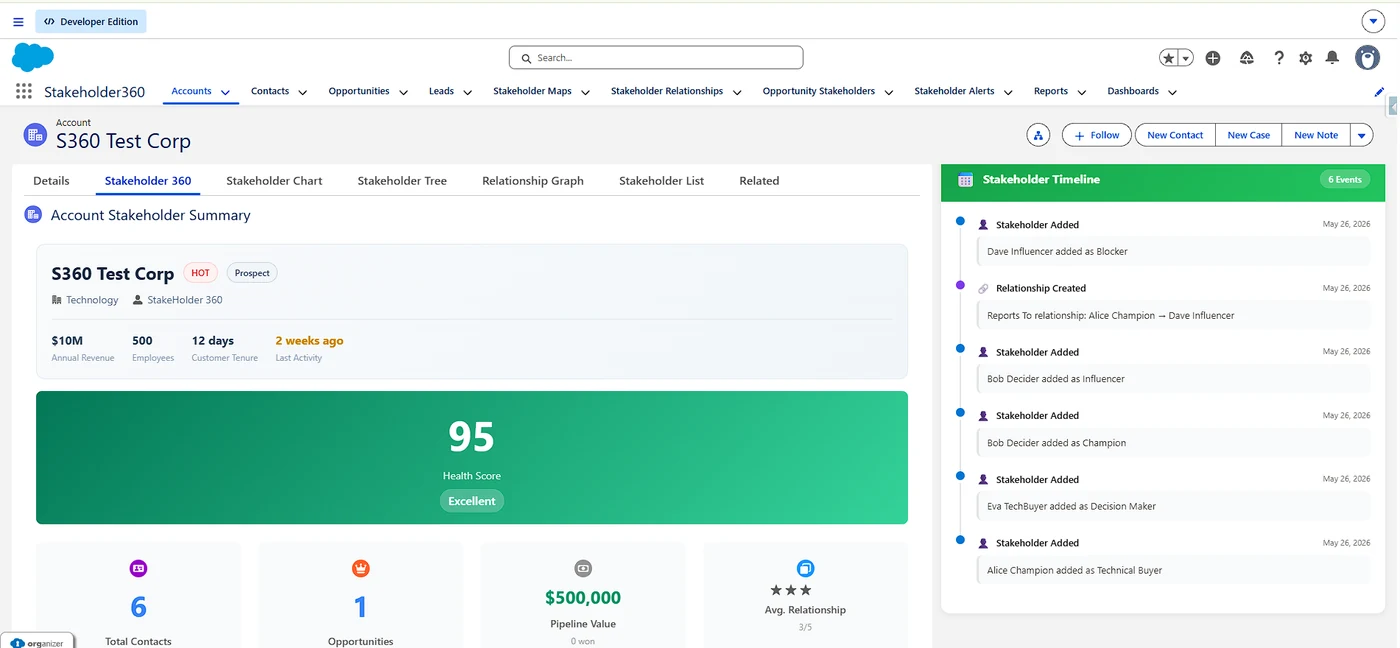This screenshot has width=1400, height=648.
Task: Switch to the Stakeholder Chart tab
Action: (x=274, y=181)
